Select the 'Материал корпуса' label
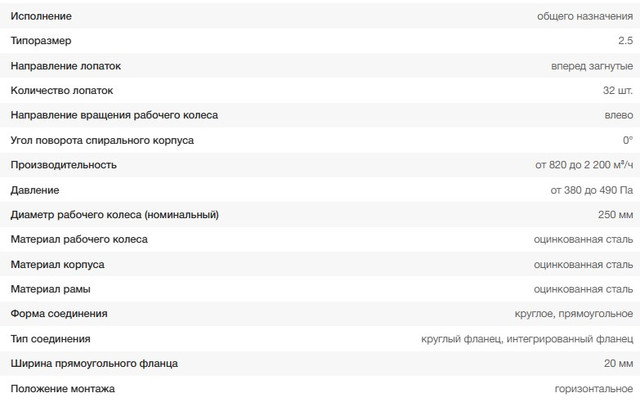640x411 pixels. (x=57, y=264)
